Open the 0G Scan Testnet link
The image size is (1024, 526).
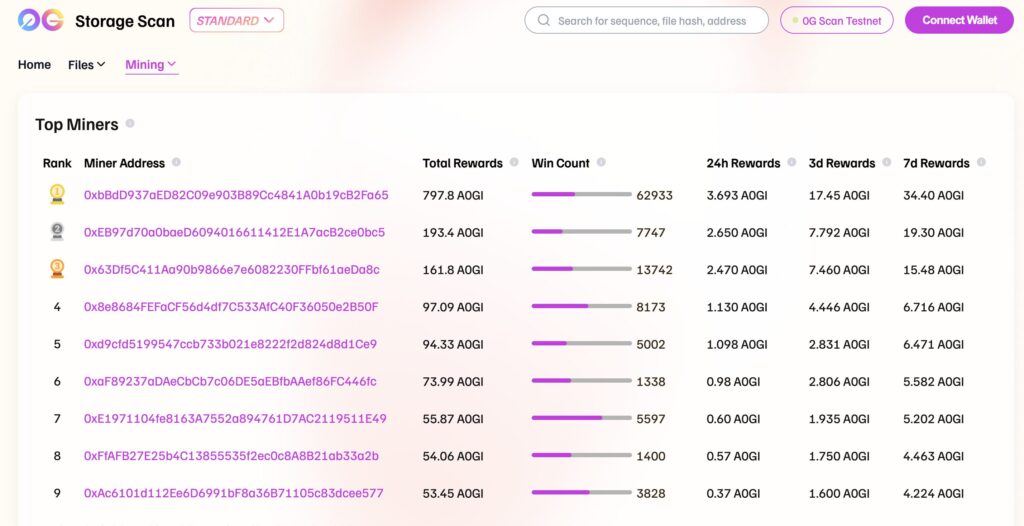click(837, 20)
